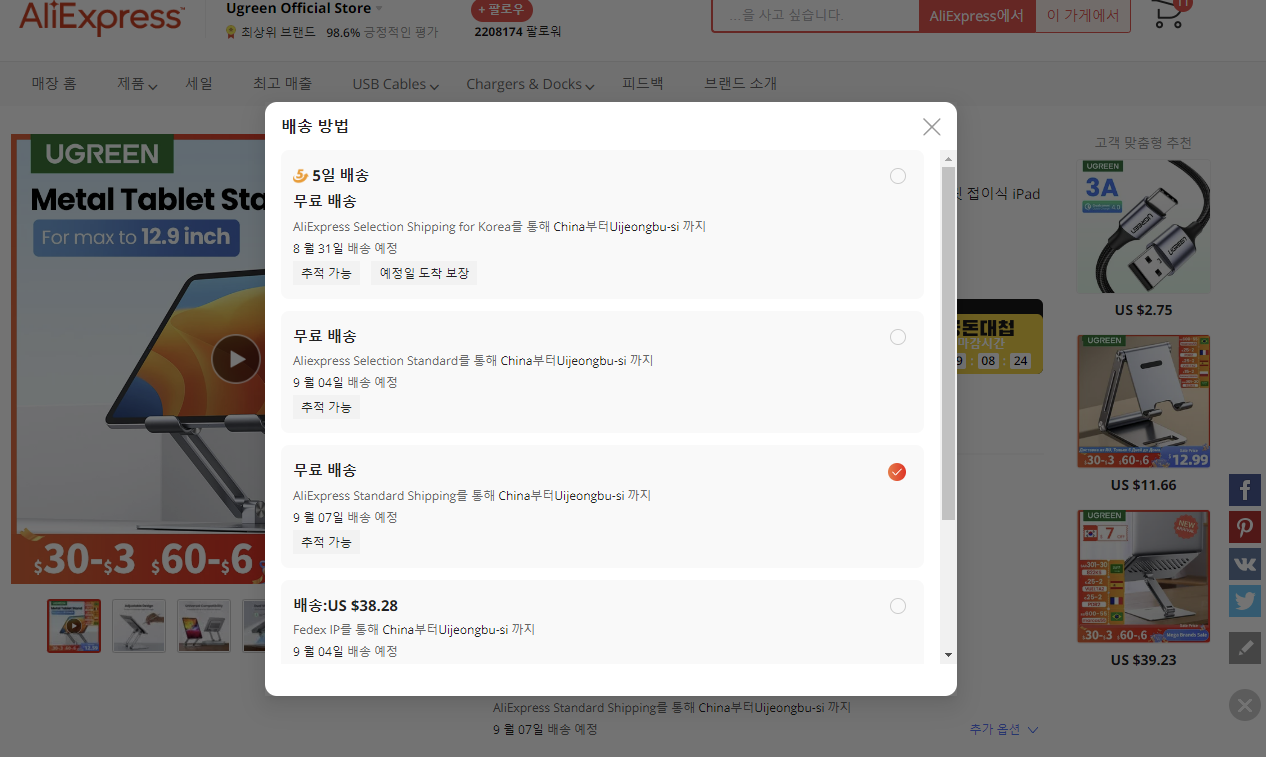Share on Twitter icon
The height and width of the screenshot is (757, 1266).
(x=1245, y=601)
